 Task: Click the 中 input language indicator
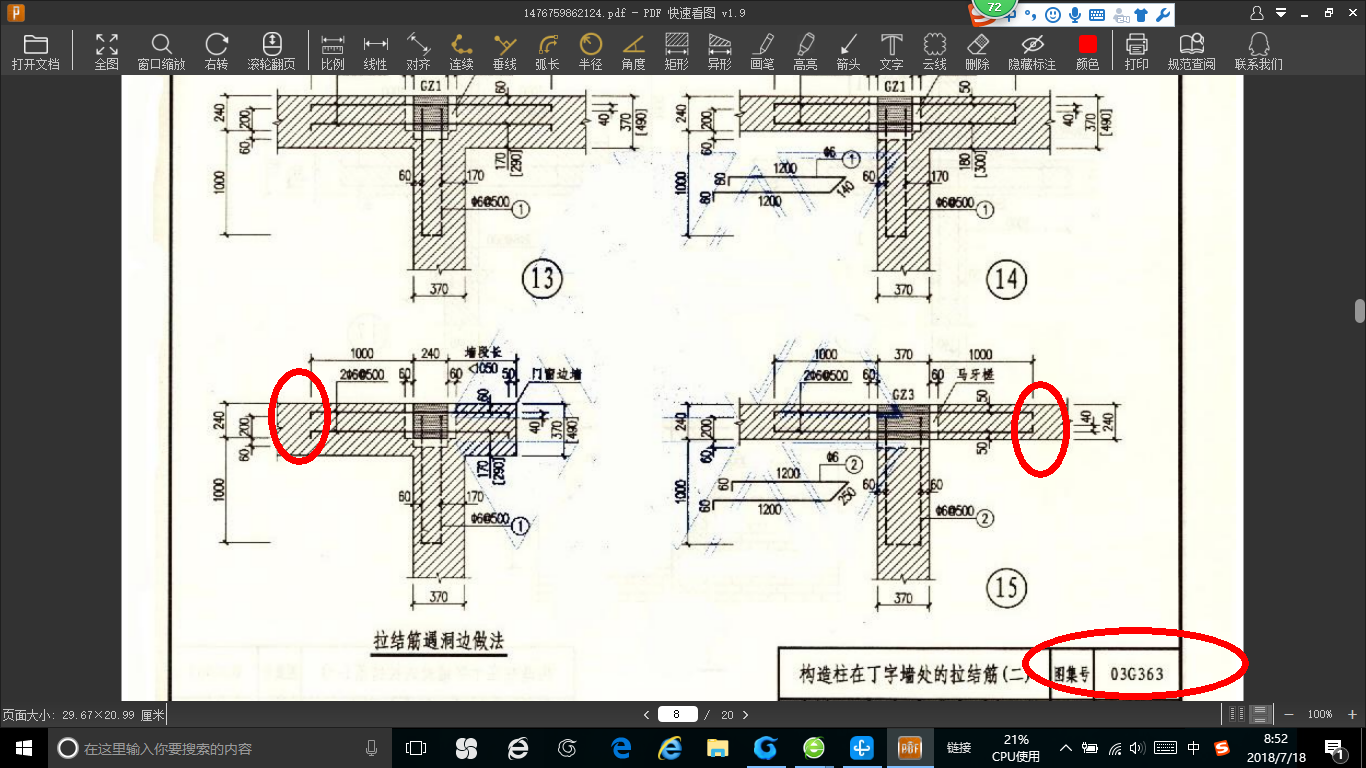coord(1194,748)
